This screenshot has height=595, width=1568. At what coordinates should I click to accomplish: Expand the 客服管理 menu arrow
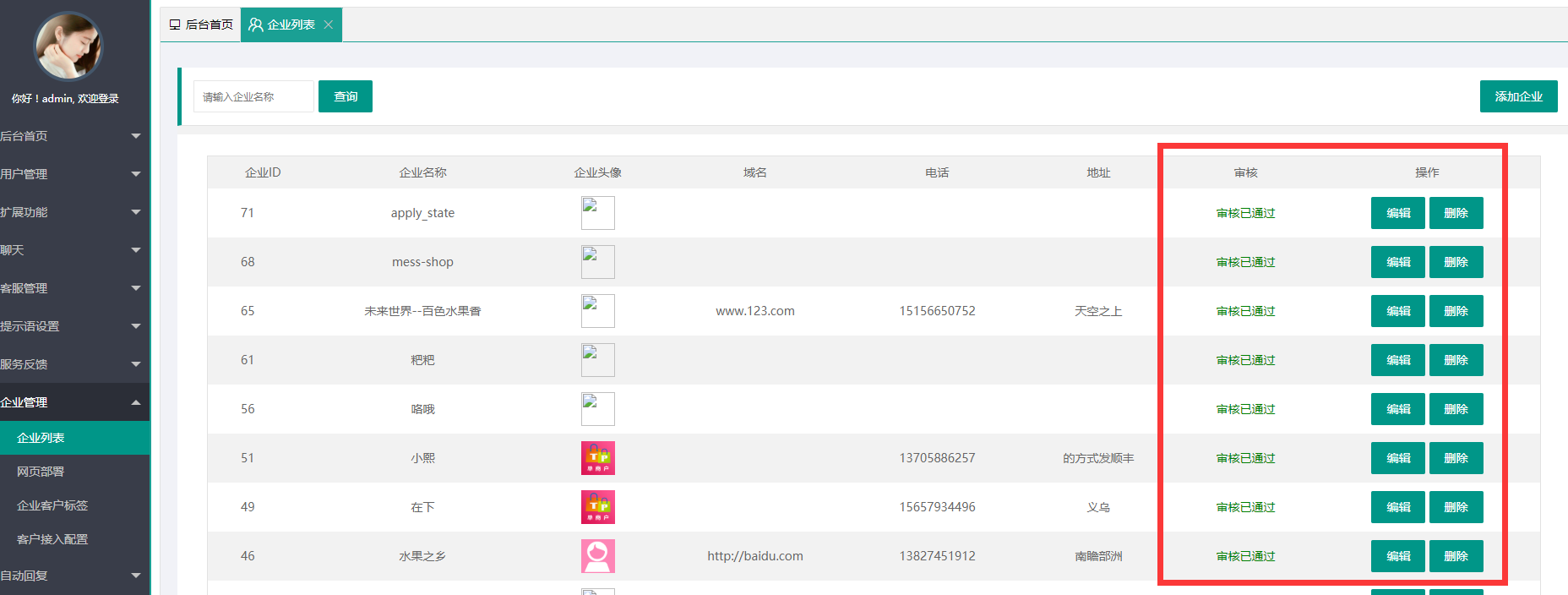[135, 288]
